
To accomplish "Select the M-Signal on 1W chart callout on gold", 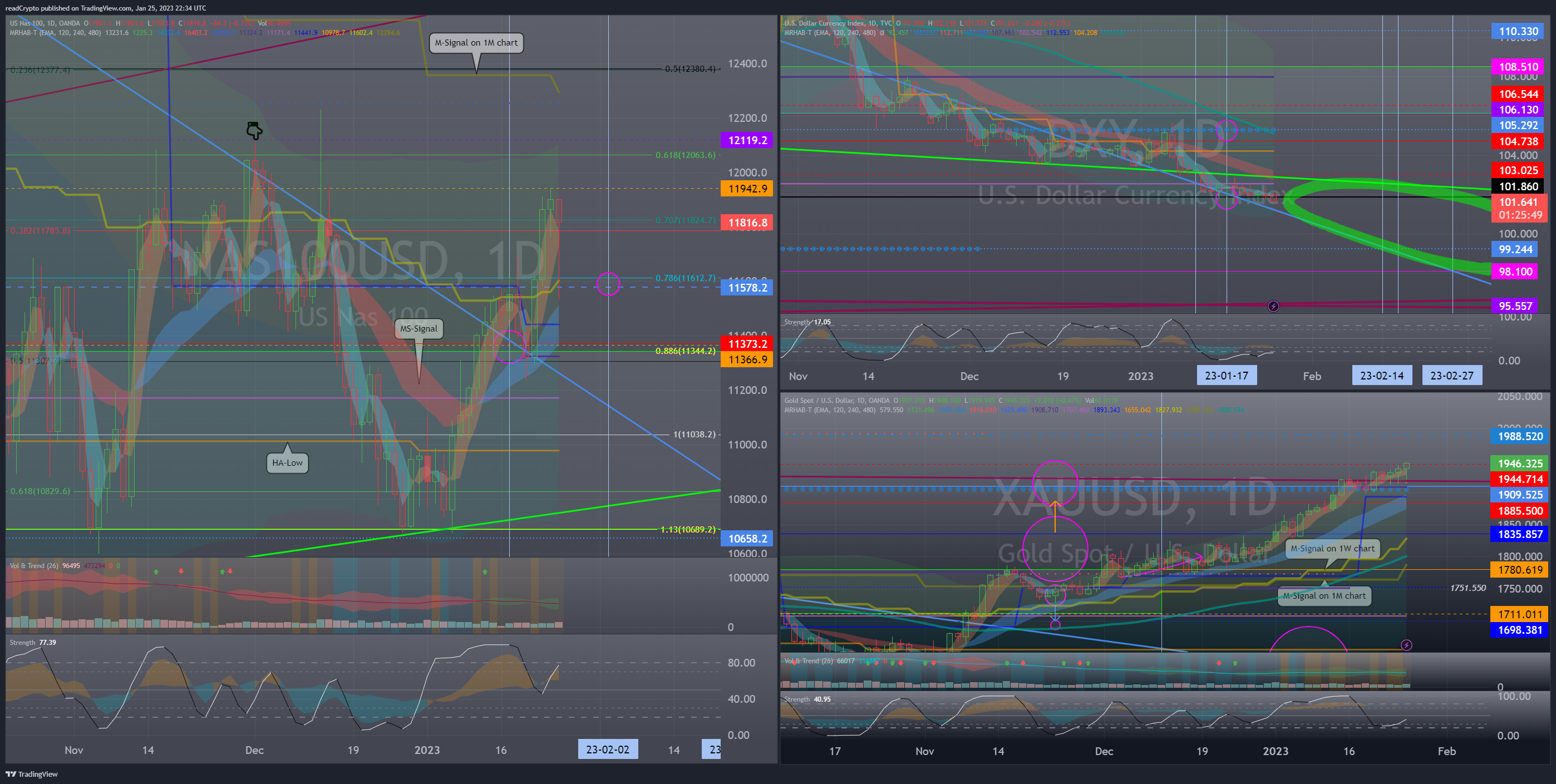I will (x=1332, y=549).
